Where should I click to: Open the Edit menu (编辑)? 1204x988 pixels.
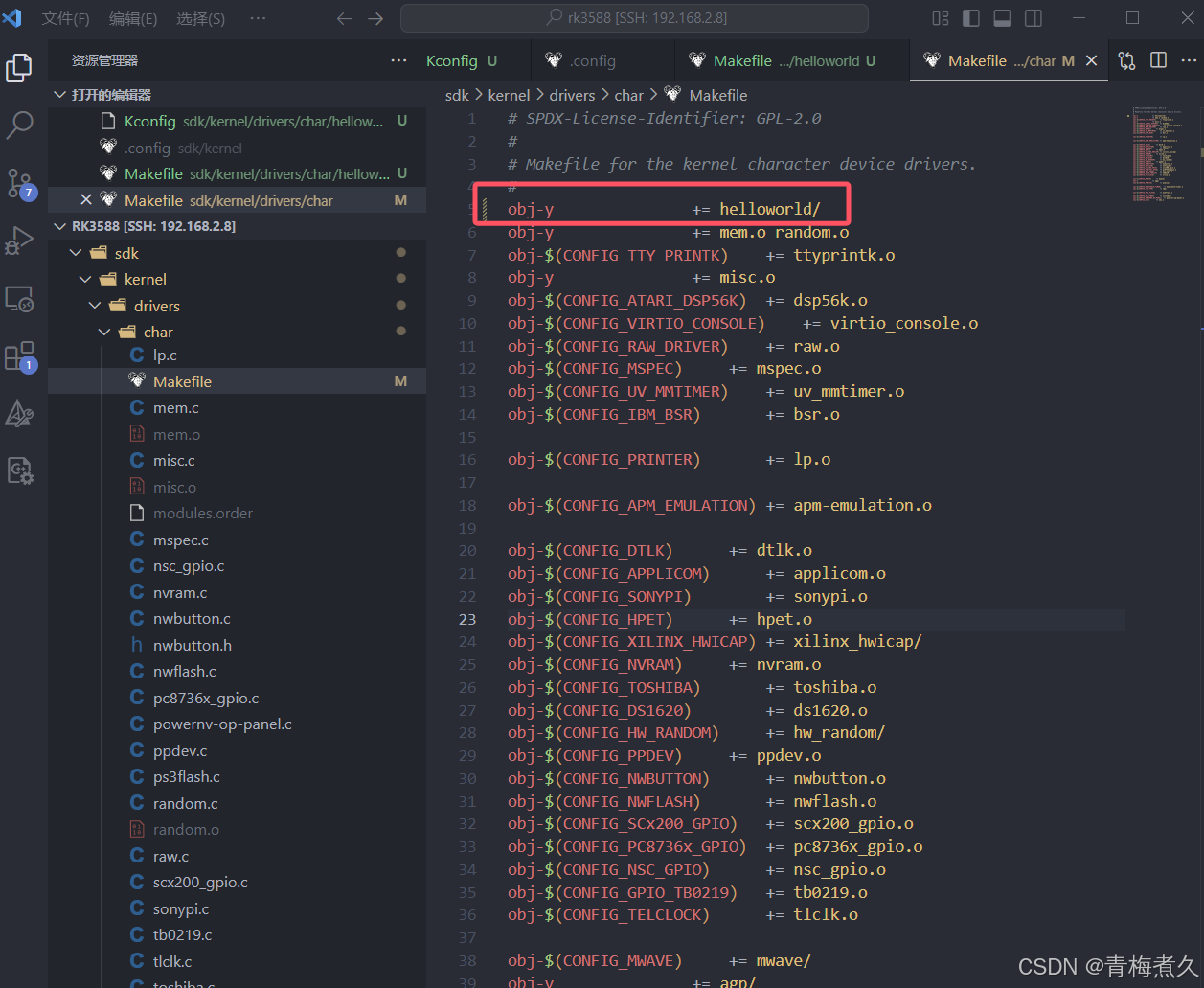133,18
